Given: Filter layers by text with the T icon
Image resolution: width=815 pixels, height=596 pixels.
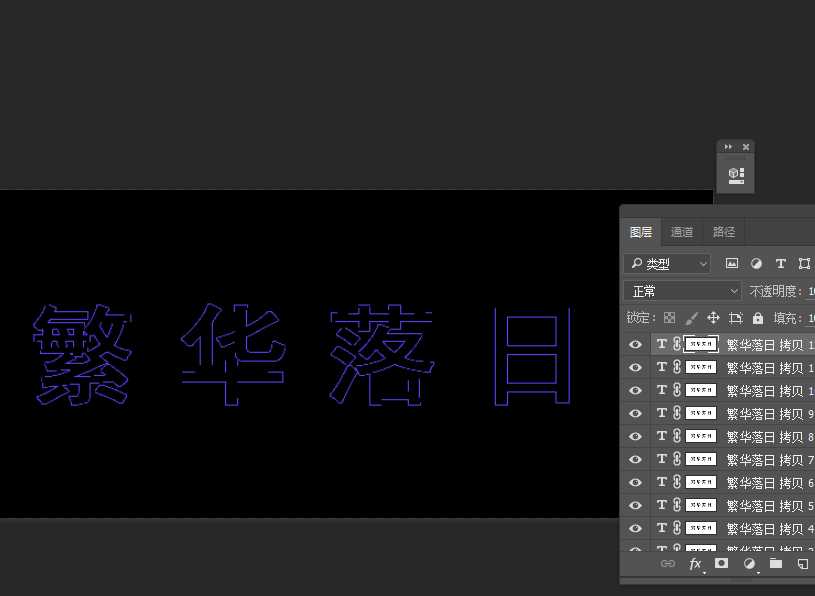Looking at the screenshot, I should 781,263.
